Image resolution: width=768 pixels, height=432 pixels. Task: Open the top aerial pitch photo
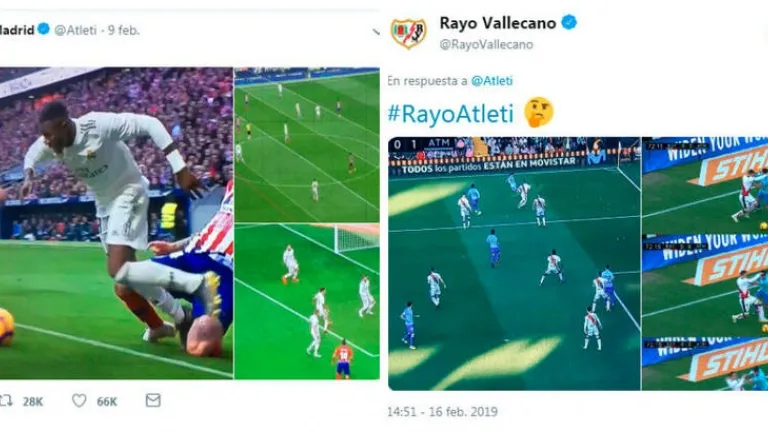point(307,144)
